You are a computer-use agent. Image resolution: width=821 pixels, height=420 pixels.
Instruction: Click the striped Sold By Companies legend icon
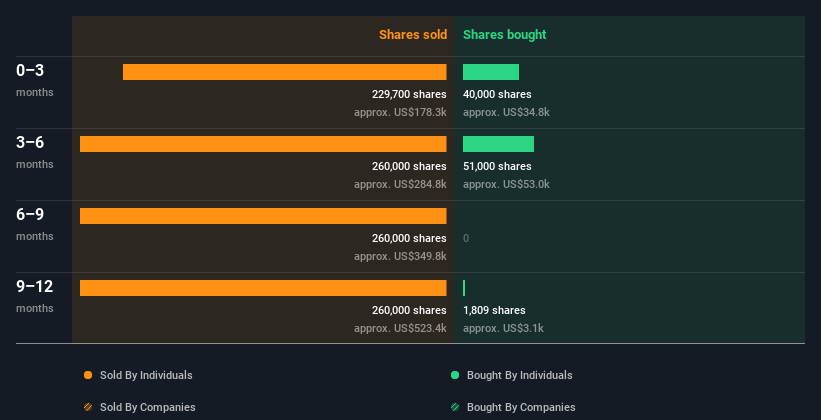point(88,408)
